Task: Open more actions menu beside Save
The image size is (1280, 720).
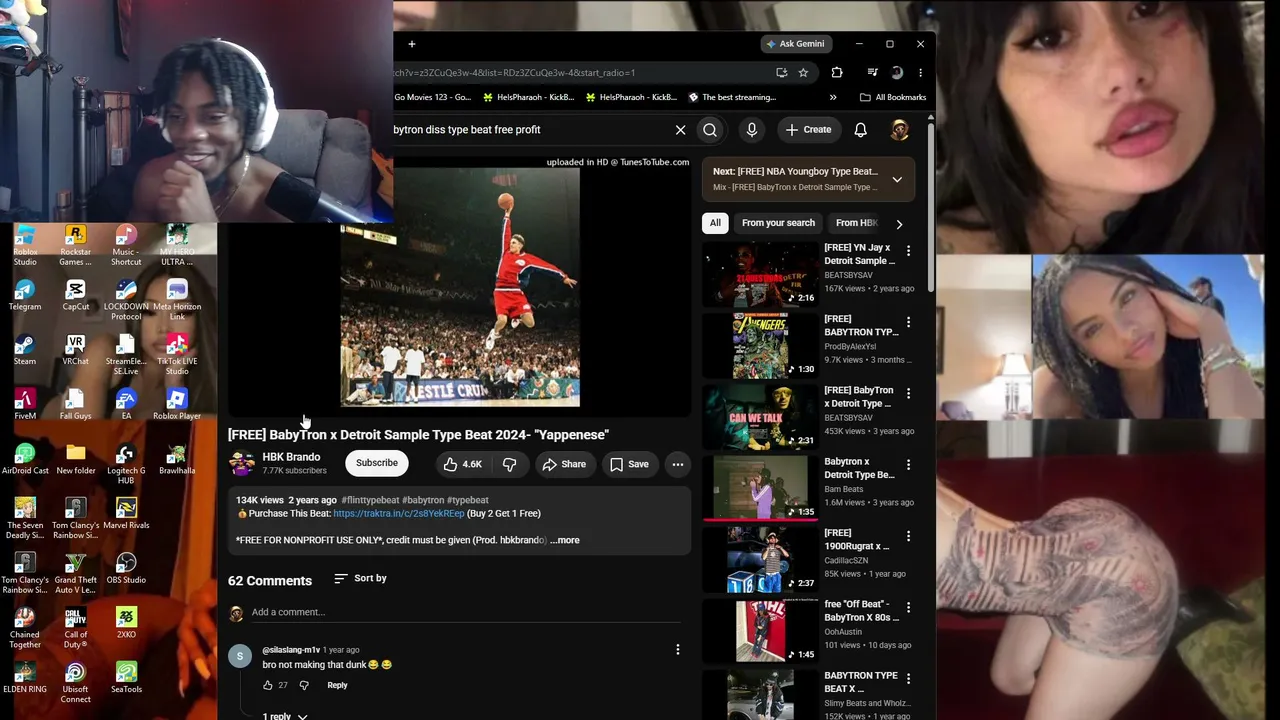Action: tap(678, 464)
